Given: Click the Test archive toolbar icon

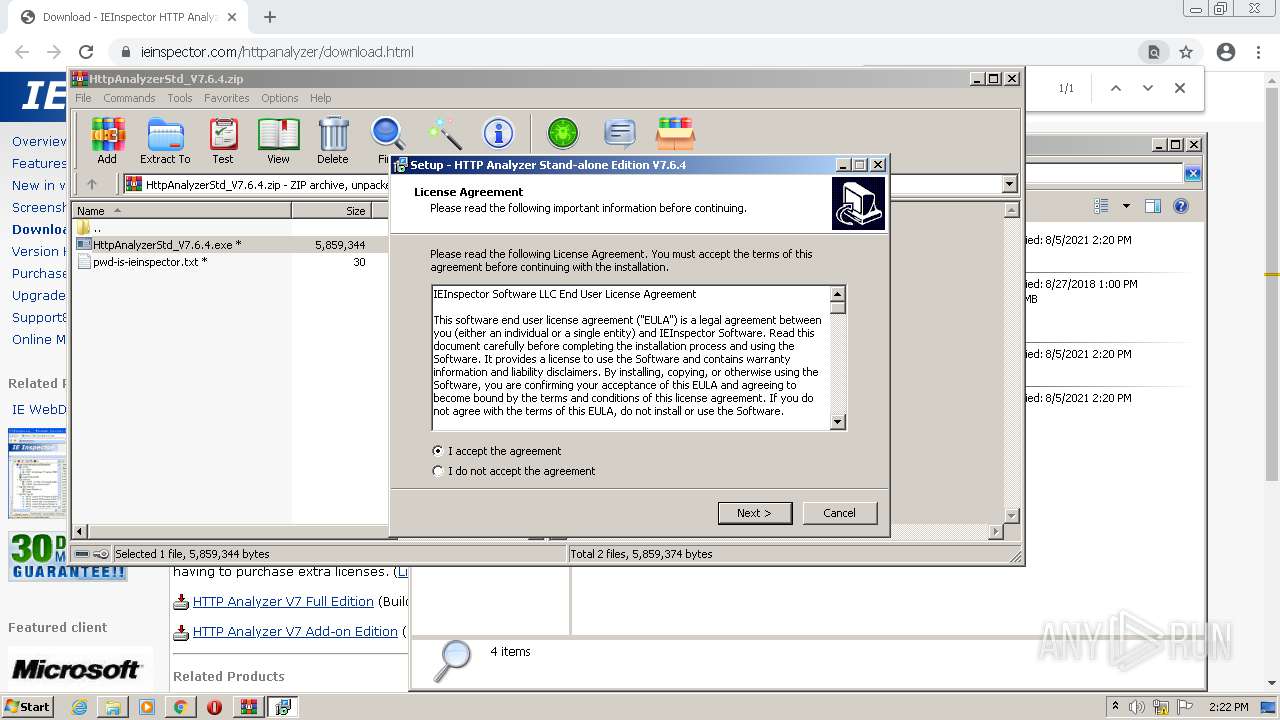Looking at the screenshot, I should tap(223, 140).
